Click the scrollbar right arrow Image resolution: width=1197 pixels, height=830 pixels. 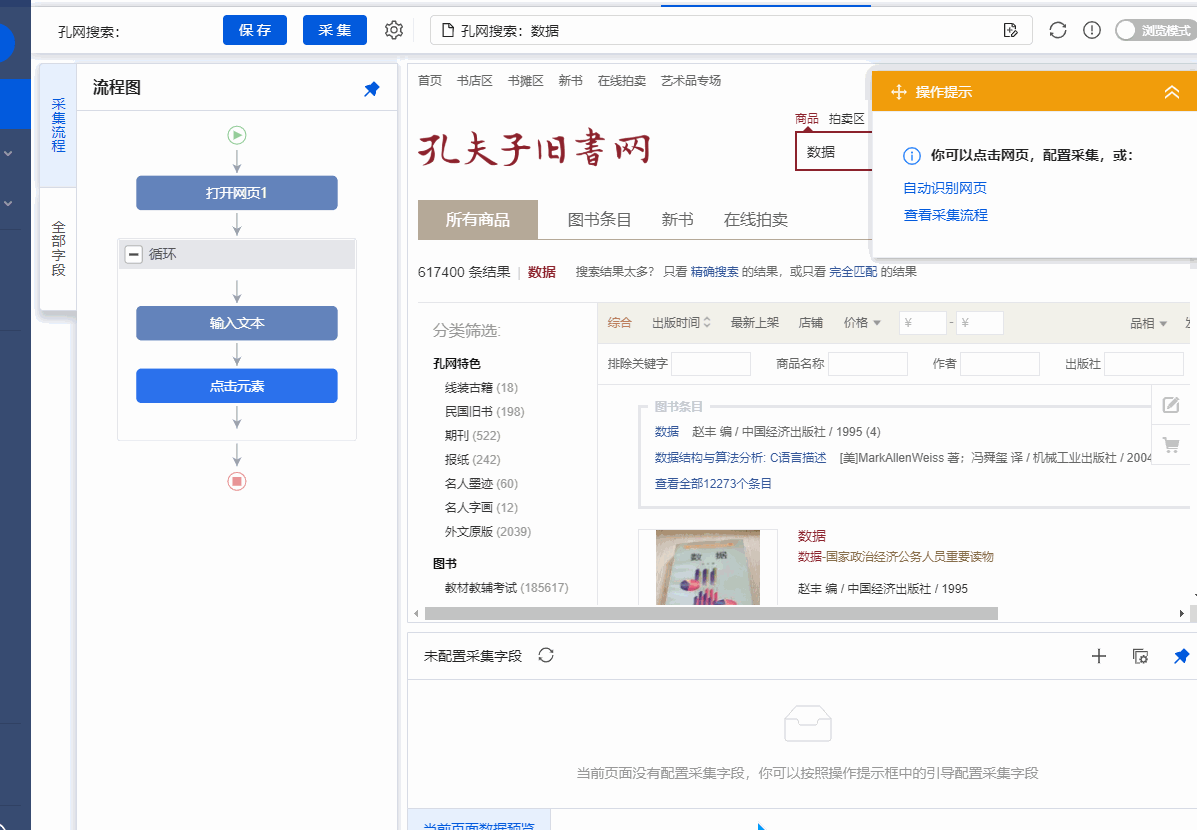coord(1182,613)
